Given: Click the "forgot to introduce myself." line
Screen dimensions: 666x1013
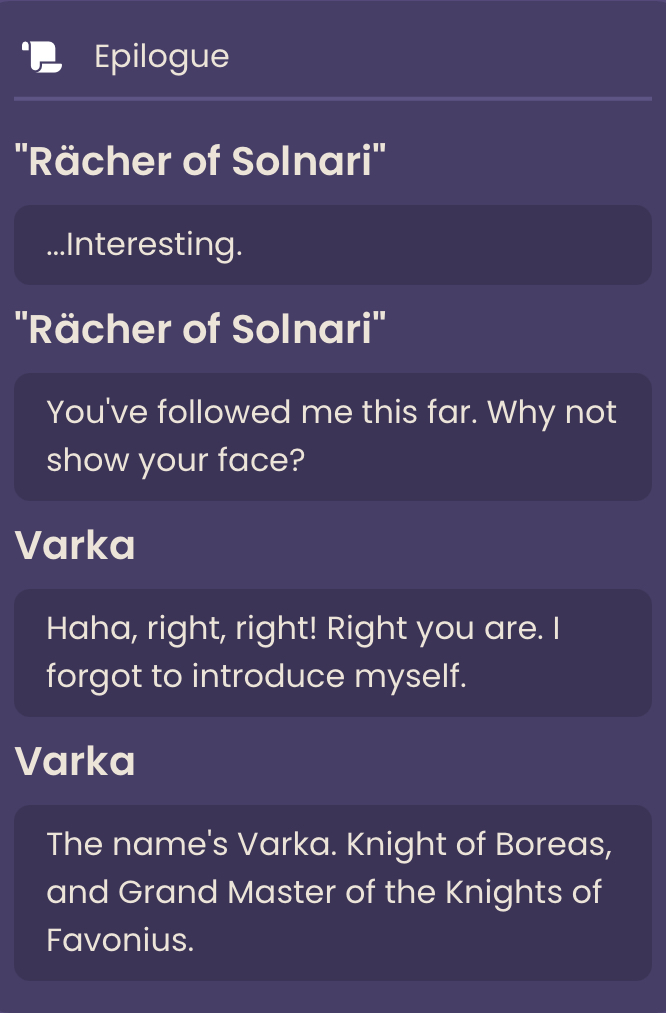Looking at the screenshot, I should (x=256, y=677).
